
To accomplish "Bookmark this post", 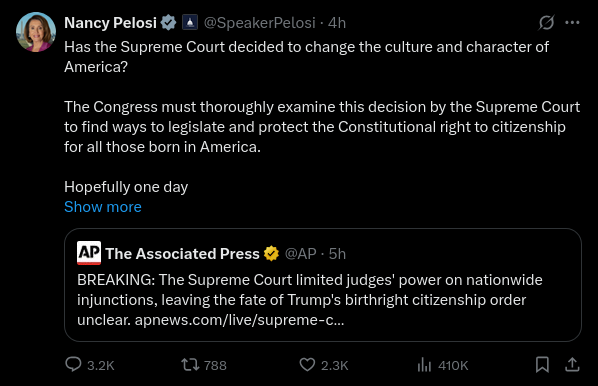I will 542,365.
